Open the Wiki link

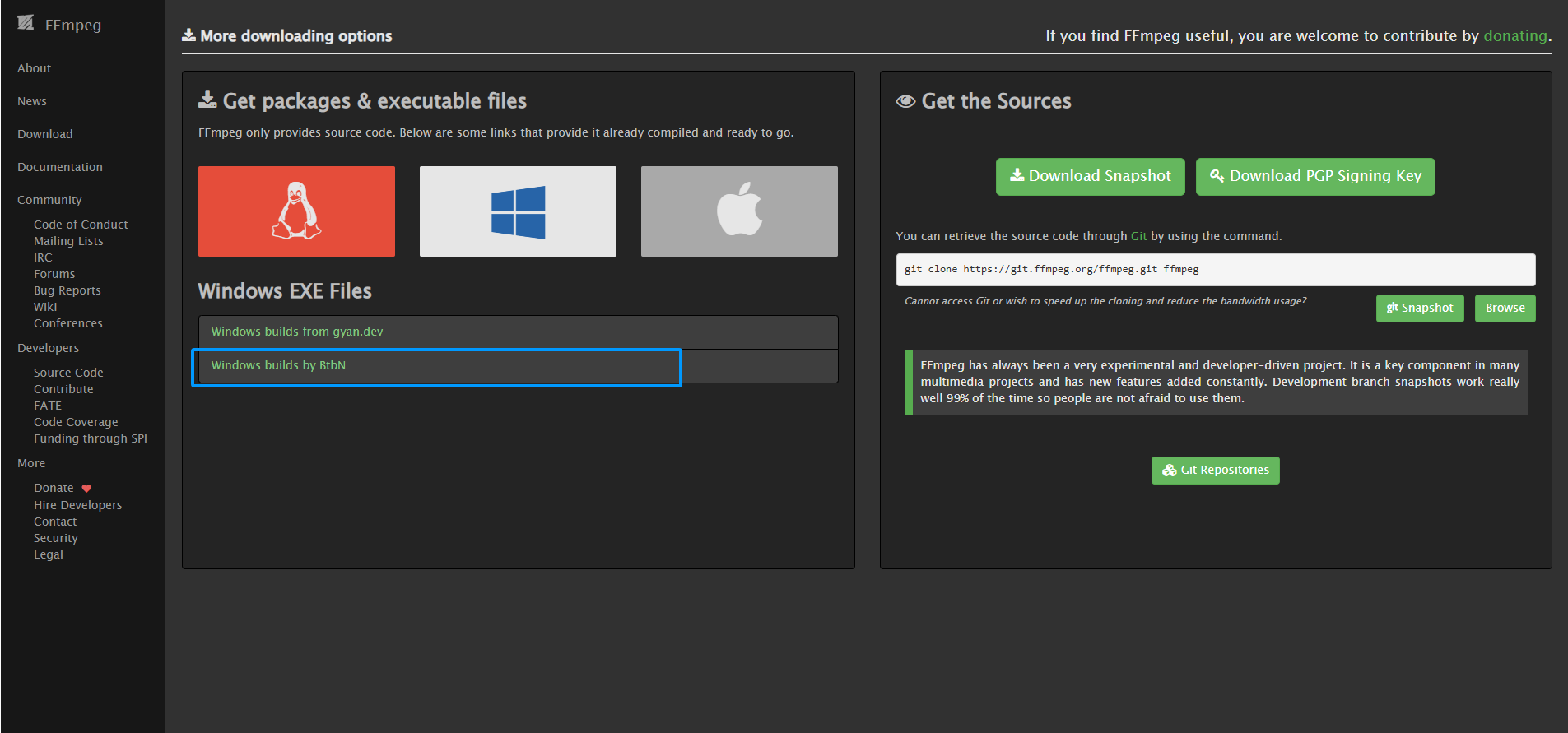tap(45, 307)
